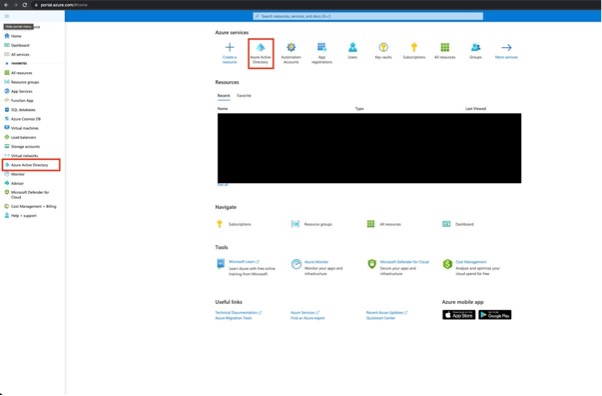Image resolution: width=602 pixels, height=396 pixels.
Task: Open the Azure Monitor tool link
Action: pos(316,262)
